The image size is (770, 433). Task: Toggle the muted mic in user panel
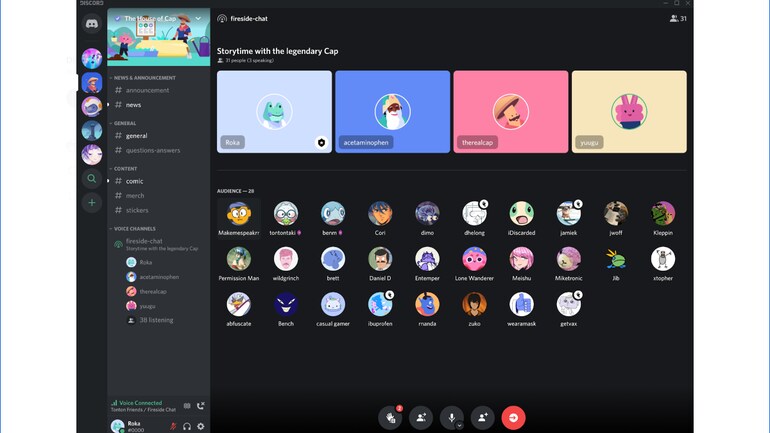pyautogui.click(x=173, y=426)
